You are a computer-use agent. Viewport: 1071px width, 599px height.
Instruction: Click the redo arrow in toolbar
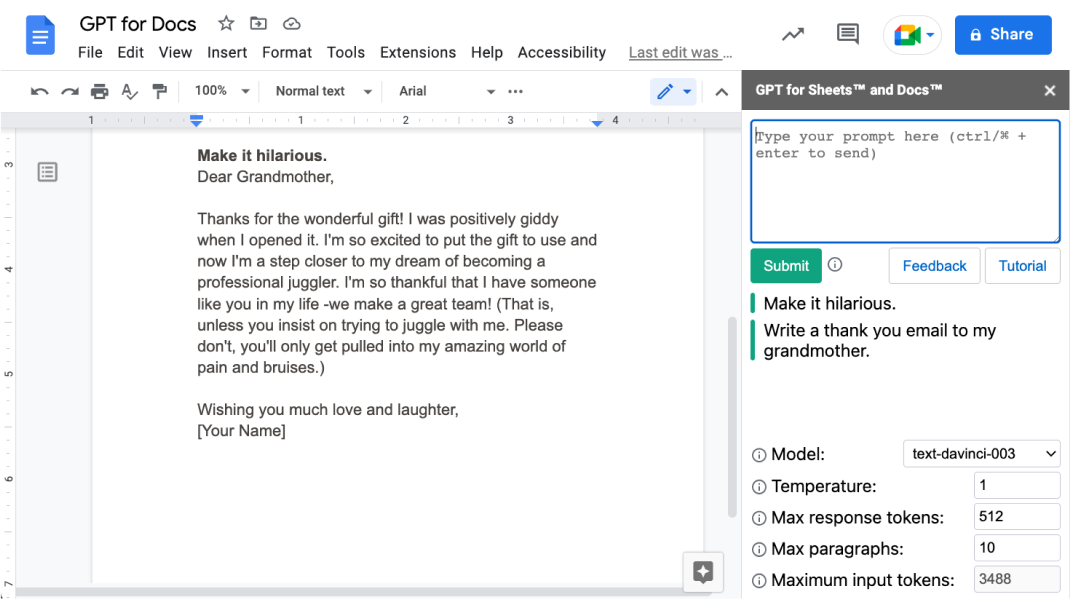tap(69, 91)
